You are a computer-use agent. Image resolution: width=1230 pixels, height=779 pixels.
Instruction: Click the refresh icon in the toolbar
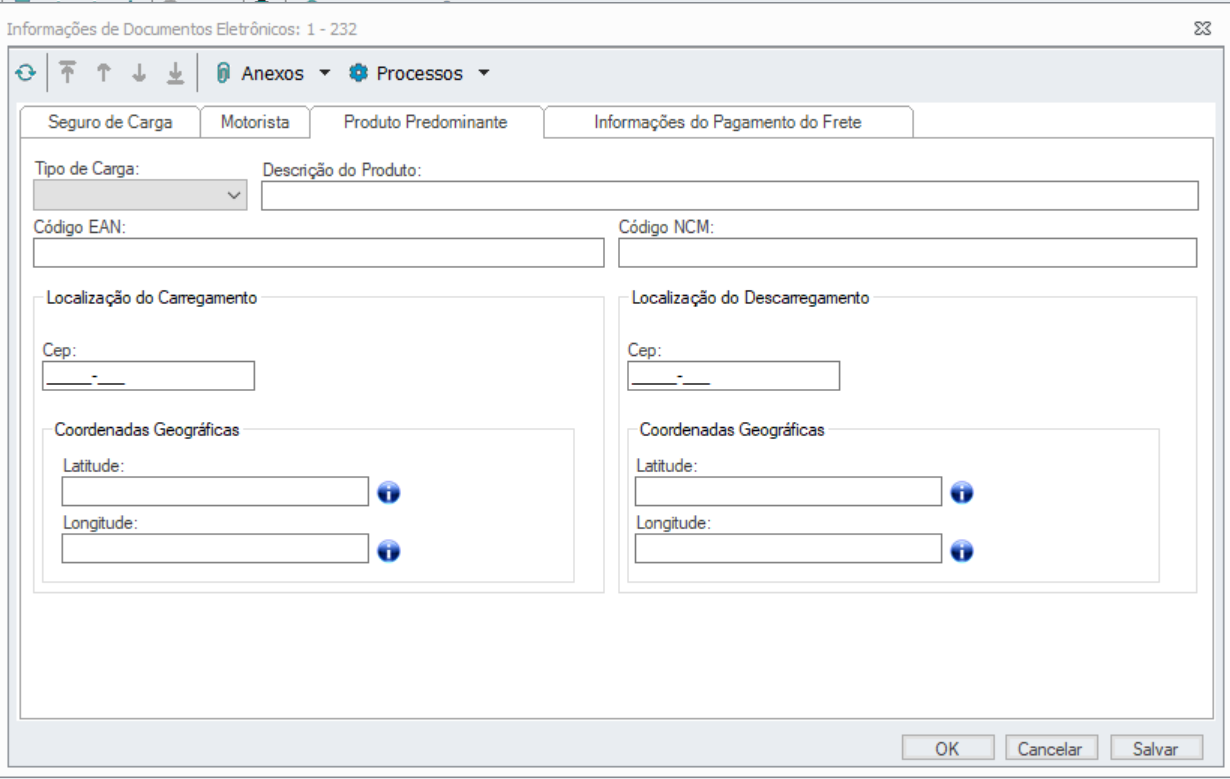tap(26, 73)
